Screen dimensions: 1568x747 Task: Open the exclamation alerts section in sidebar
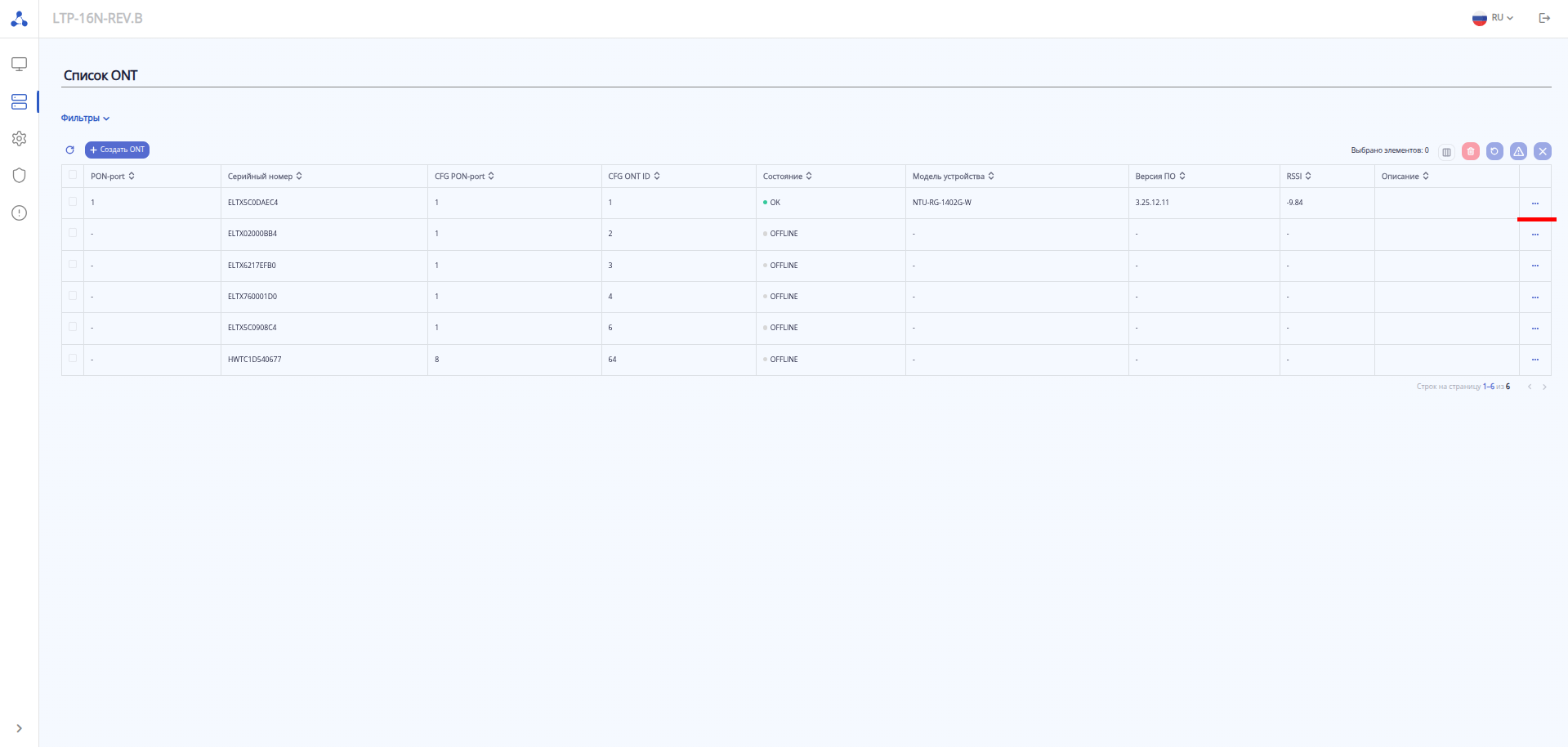click(x=19, y=213)
